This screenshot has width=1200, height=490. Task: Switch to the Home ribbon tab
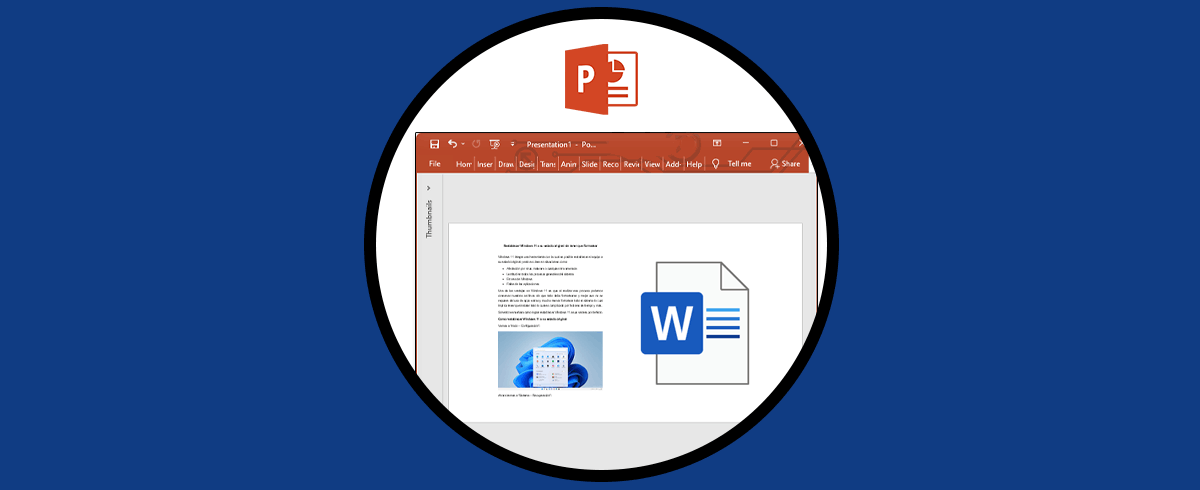pyautogui.click(x=464, y=164)
